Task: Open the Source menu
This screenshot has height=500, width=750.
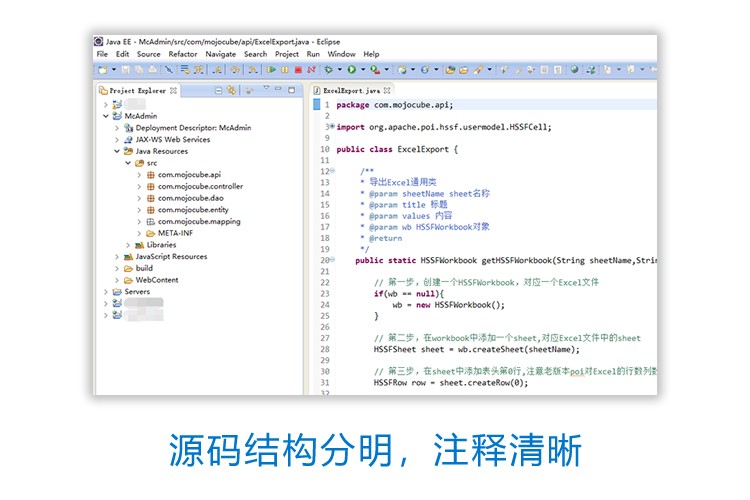Action: click(x=148, y=54)
